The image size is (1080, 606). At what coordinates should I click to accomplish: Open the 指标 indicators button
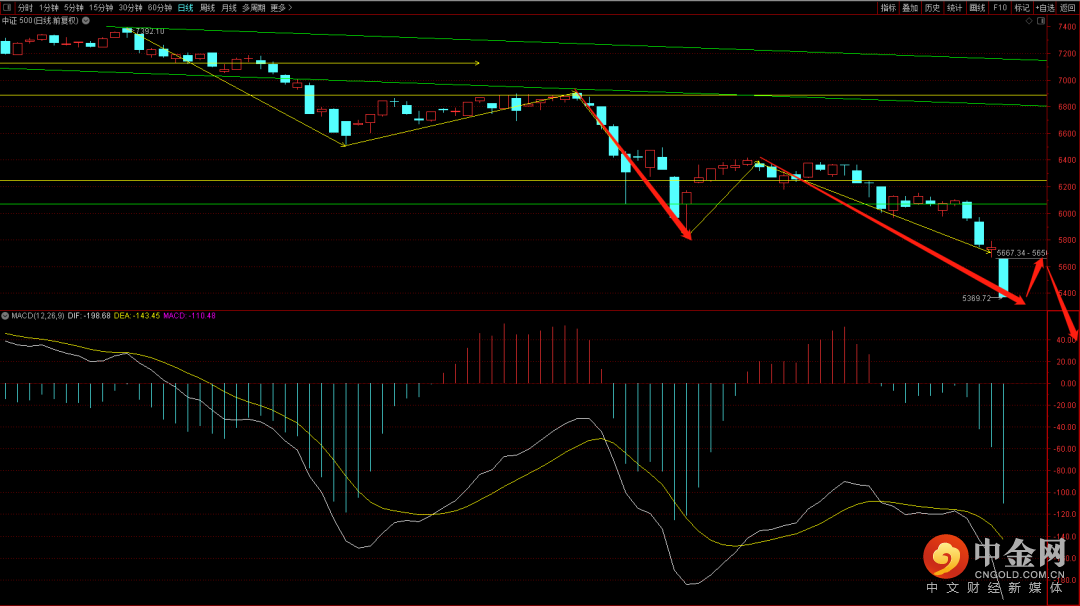(888, 7)
